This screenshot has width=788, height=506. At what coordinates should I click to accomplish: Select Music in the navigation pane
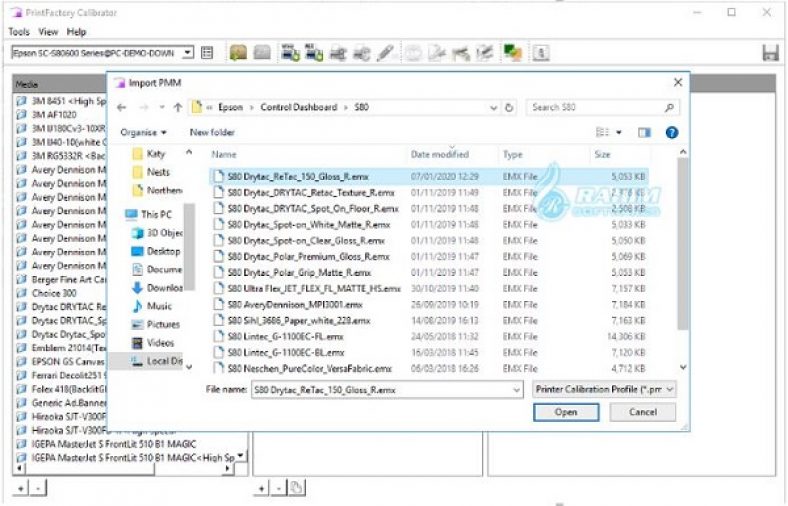click(x=152, y=306)
